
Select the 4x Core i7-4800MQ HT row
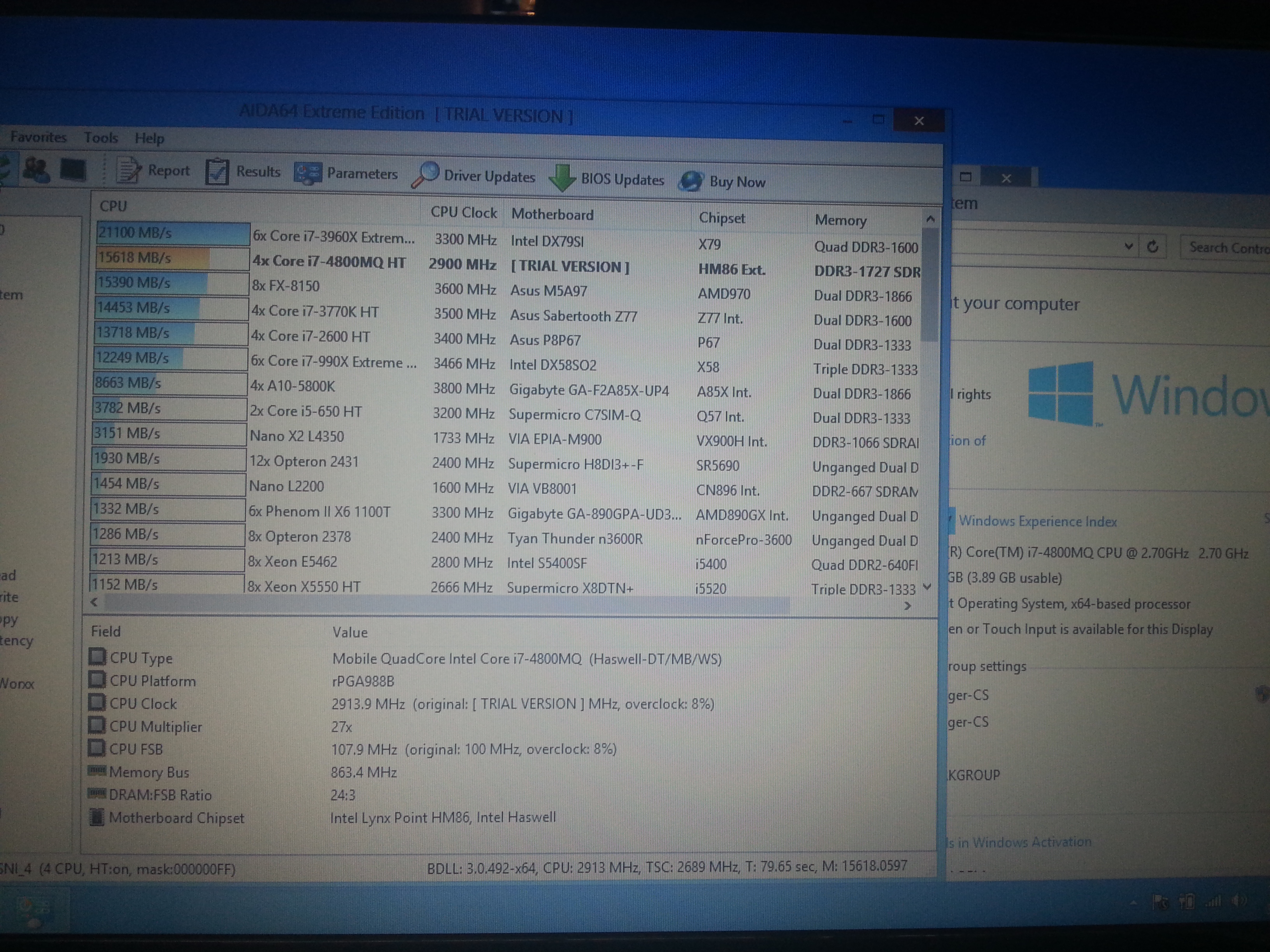[x=508, y=265]
